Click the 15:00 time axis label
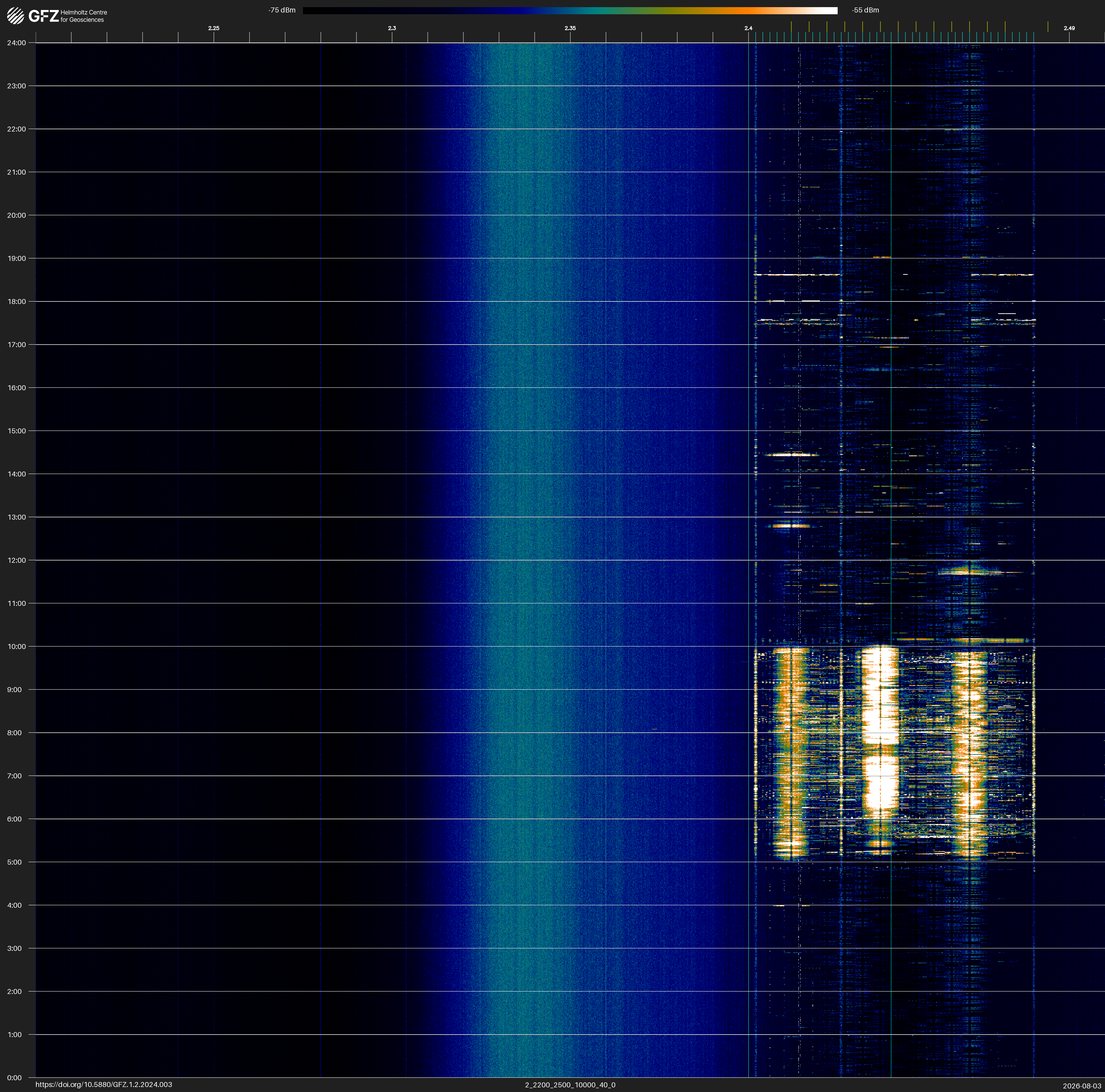Screen dimensions: 1105x1092 point(17,431)
